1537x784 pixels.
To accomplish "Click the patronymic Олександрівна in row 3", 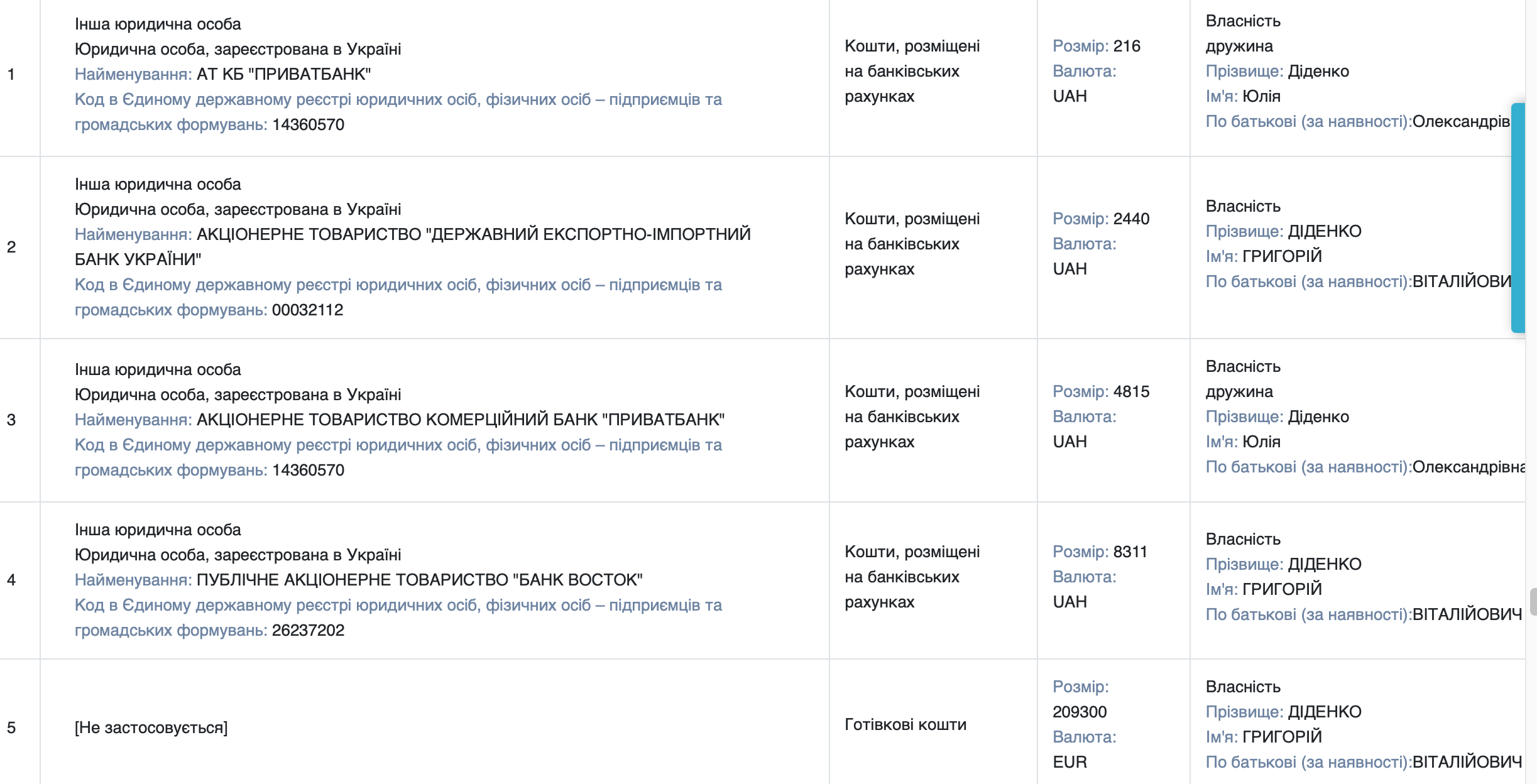I will click(x=1468, y=467).
